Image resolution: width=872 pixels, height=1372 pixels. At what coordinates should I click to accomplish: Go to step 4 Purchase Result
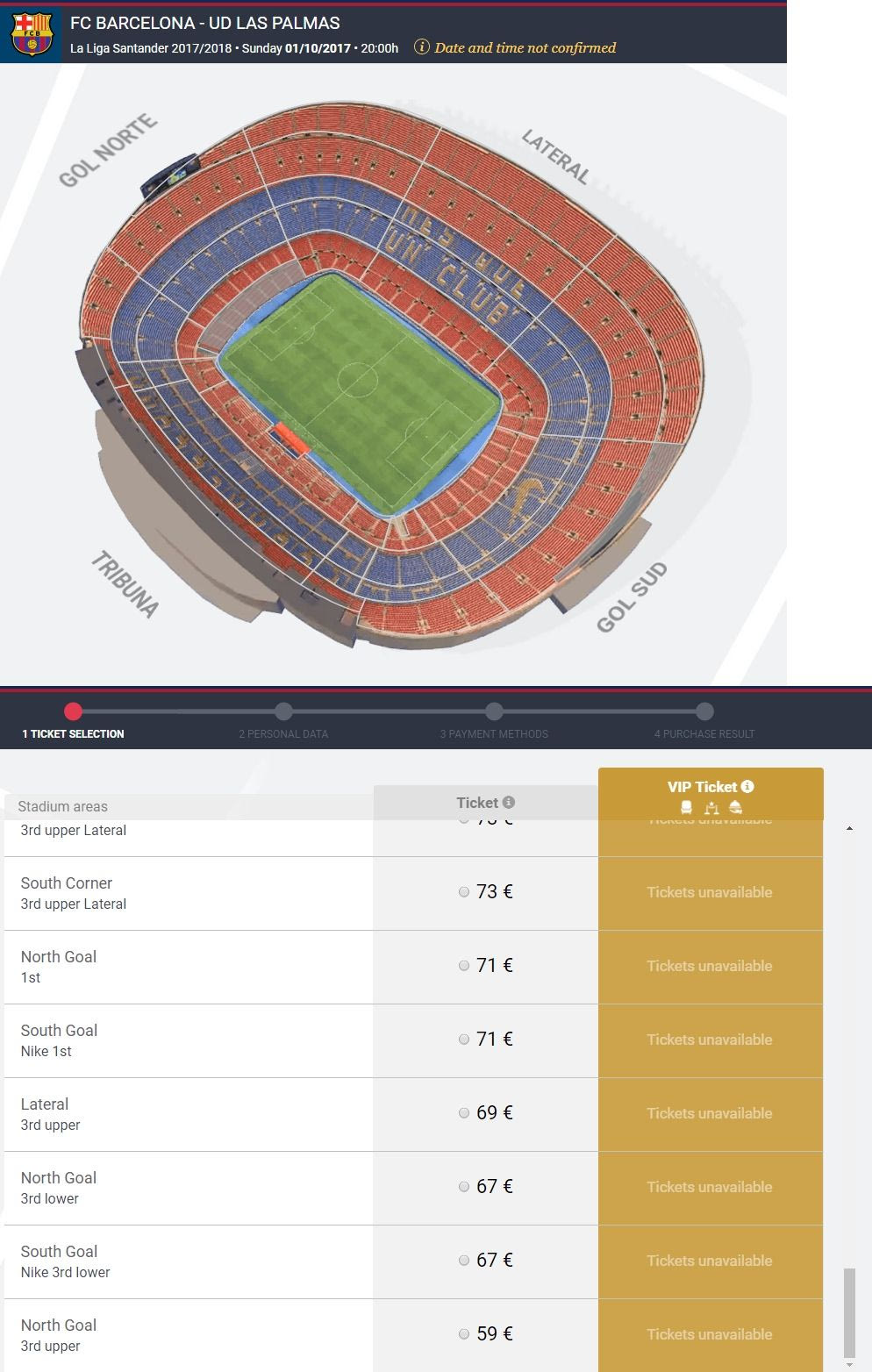tap(704, 711)
